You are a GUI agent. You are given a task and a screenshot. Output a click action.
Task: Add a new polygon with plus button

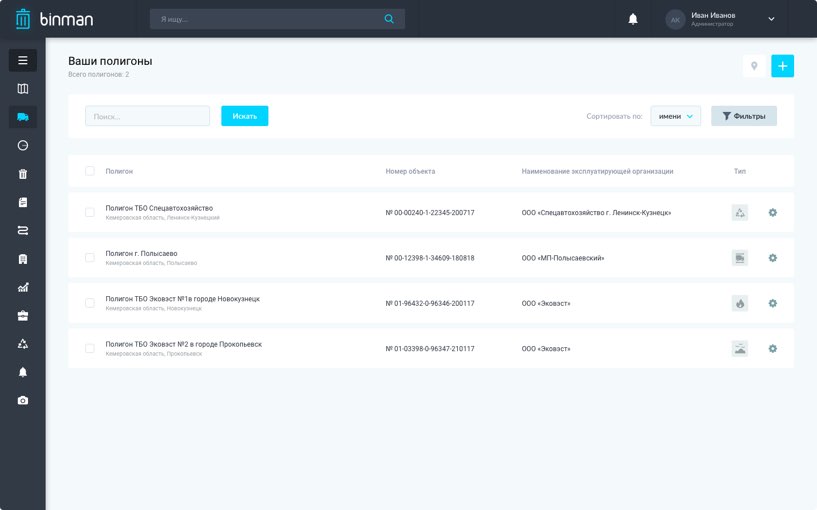pos(782,67)
